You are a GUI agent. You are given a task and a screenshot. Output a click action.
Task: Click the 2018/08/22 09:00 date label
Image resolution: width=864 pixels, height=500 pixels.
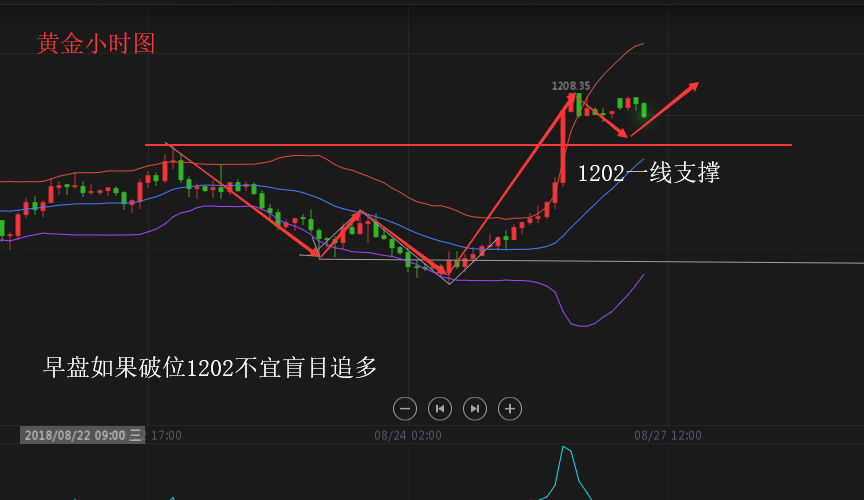pyautogui.click(x=83, y=435)
